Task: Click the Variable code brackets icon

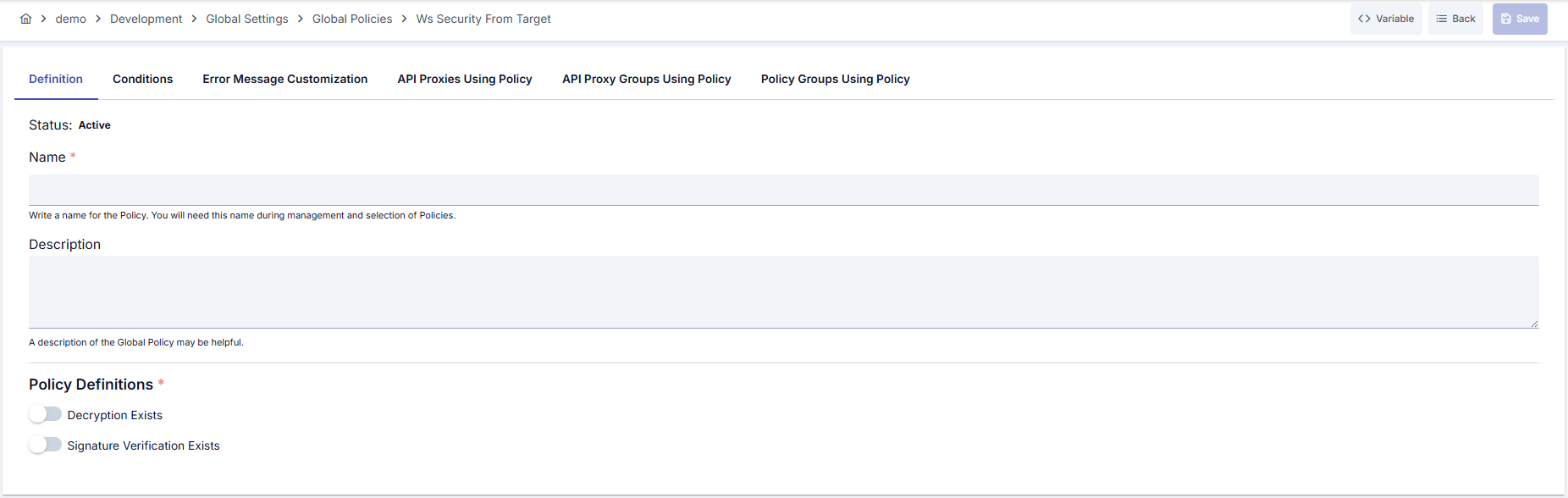Action: coord(1364,19)
